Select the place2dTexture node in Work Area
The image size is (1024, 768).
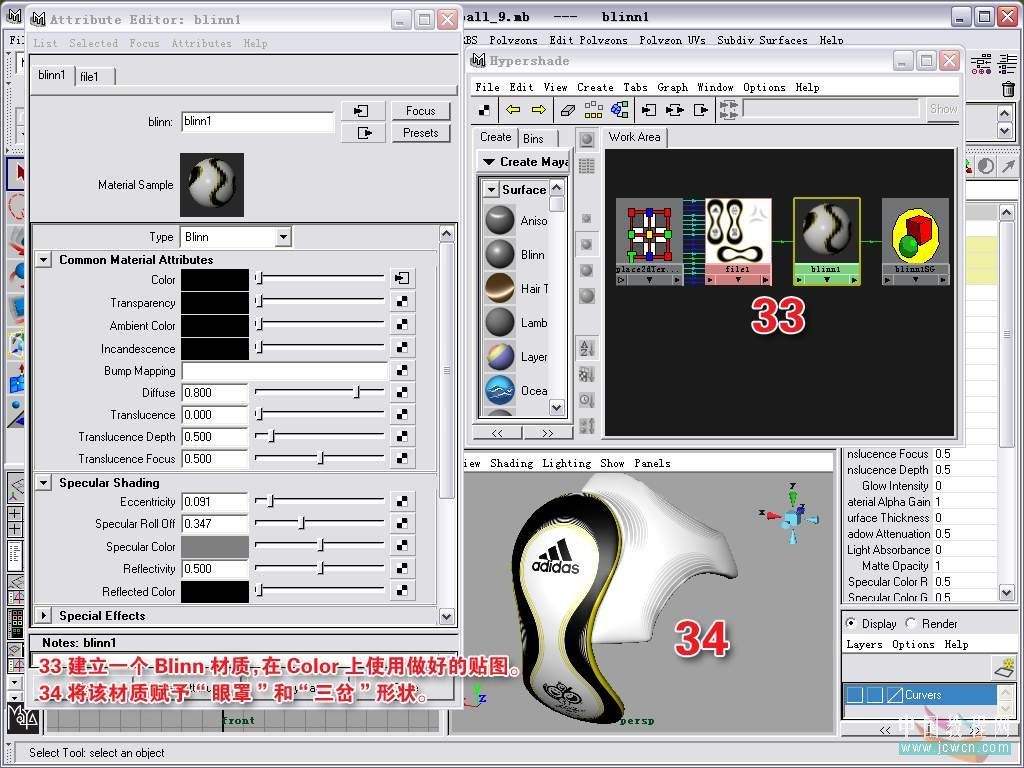[650, 242]
